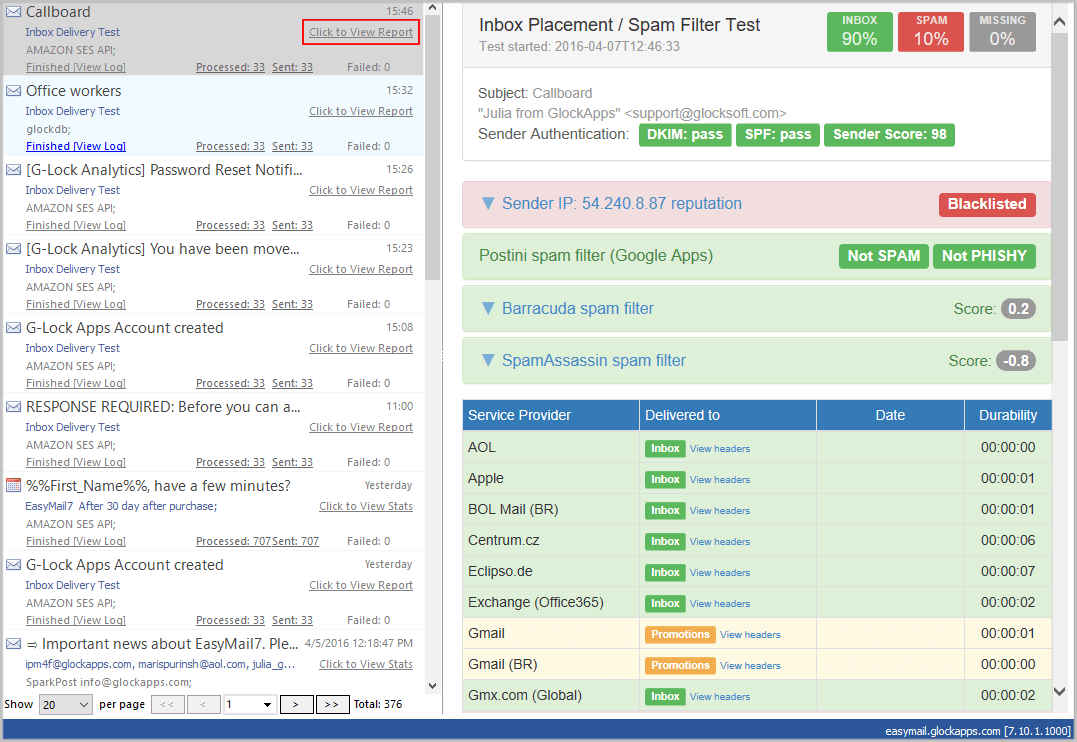This screenshot has width=1077, height=742.
Task: Click Sender Score: 98 badge
Action: 889,135
